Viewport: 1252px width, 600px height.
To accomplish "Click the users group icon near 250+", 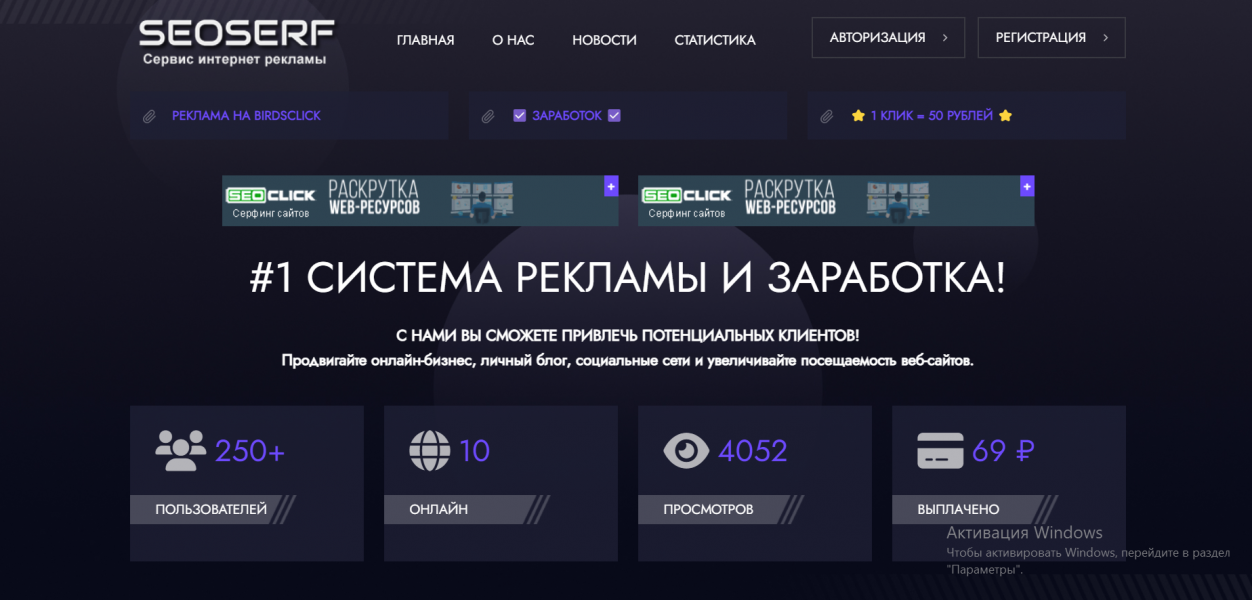I will click(x=180, y=451).
